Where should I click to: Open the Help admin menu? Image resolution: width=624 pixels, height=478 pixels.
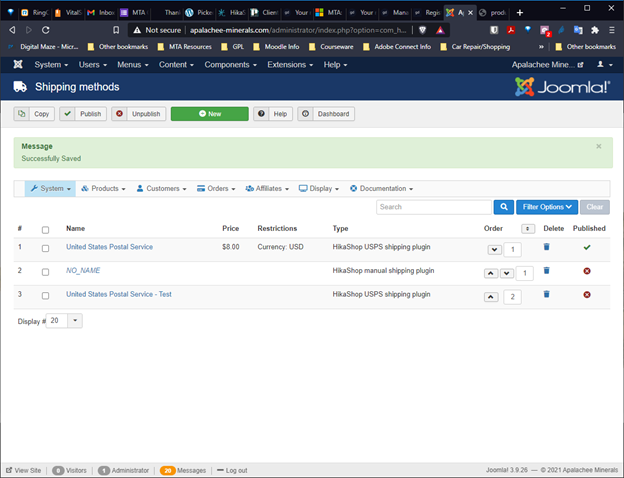tap(335, 64)
